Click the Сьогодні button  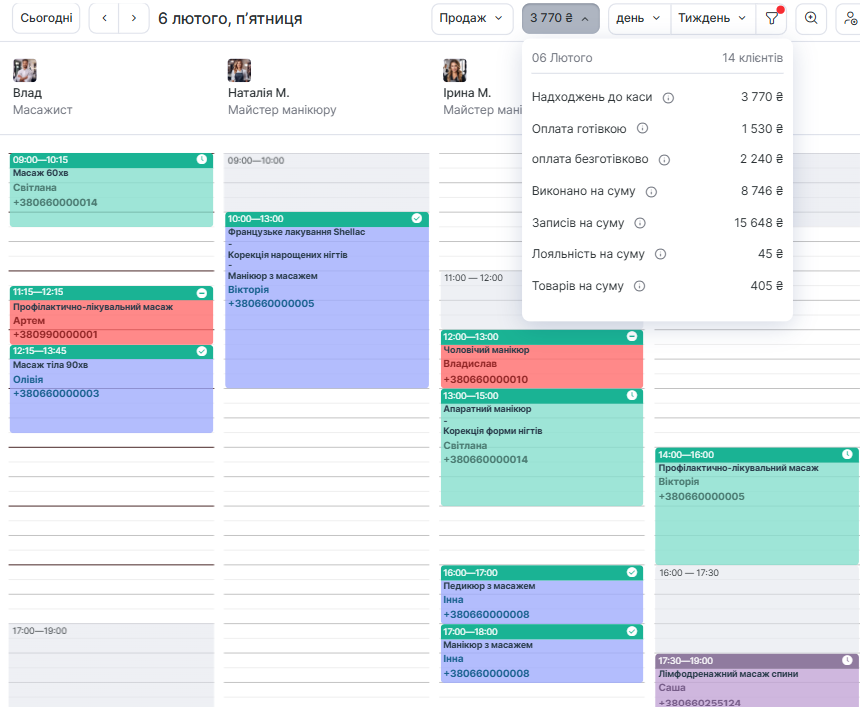[46, 18]
